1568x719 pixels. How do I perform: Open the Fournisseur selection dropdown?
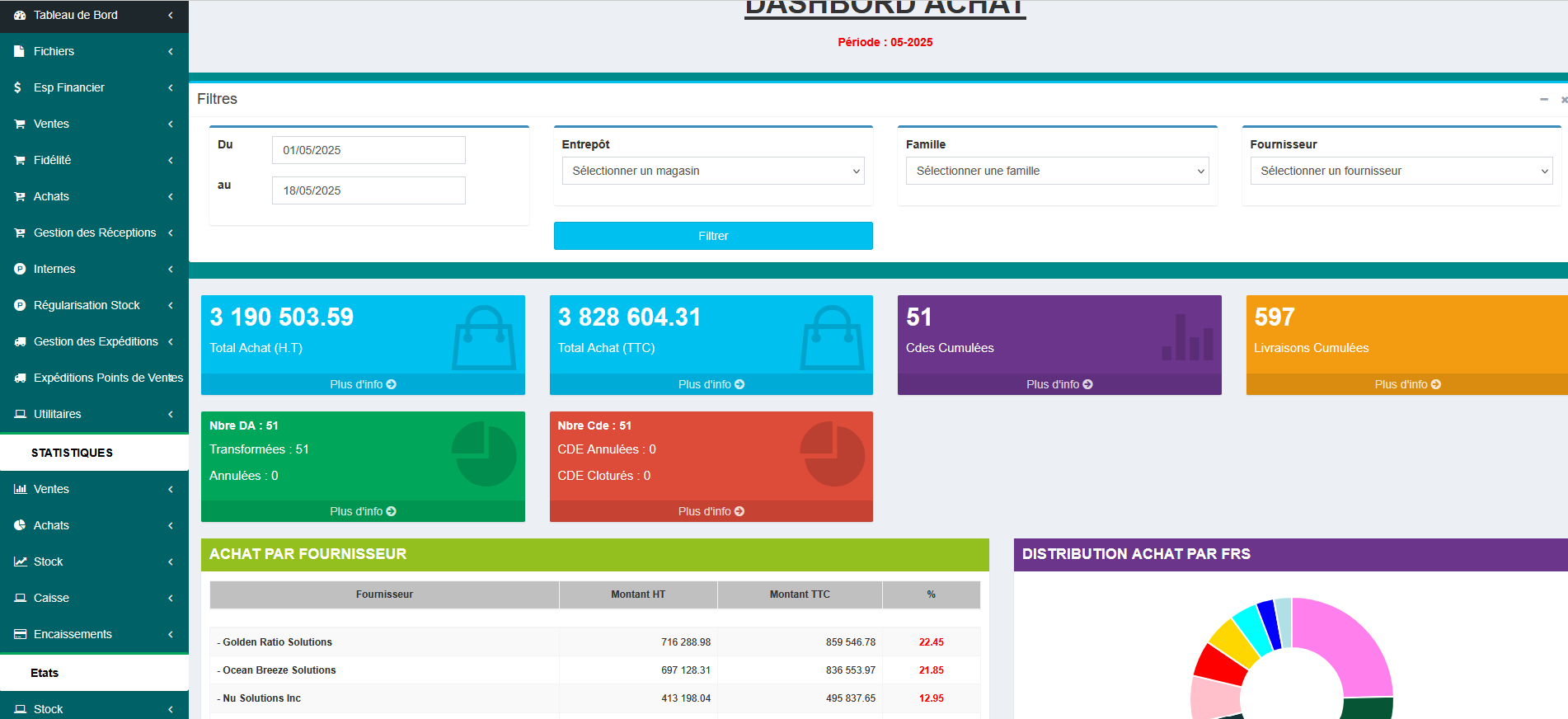pyautogui.click(x=1401, y=171)
